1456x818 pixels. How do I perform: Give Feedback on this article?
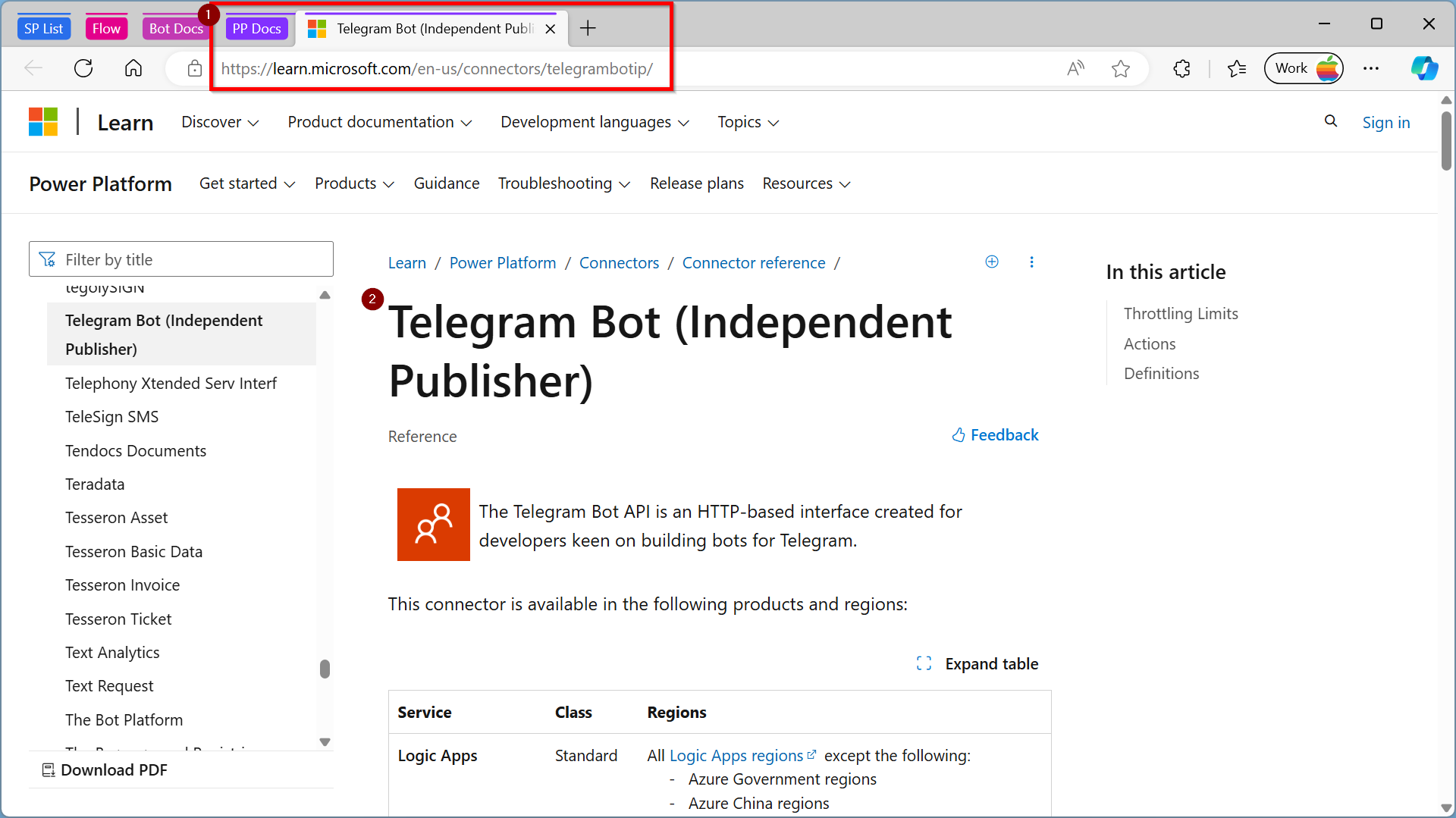point(995,435)
